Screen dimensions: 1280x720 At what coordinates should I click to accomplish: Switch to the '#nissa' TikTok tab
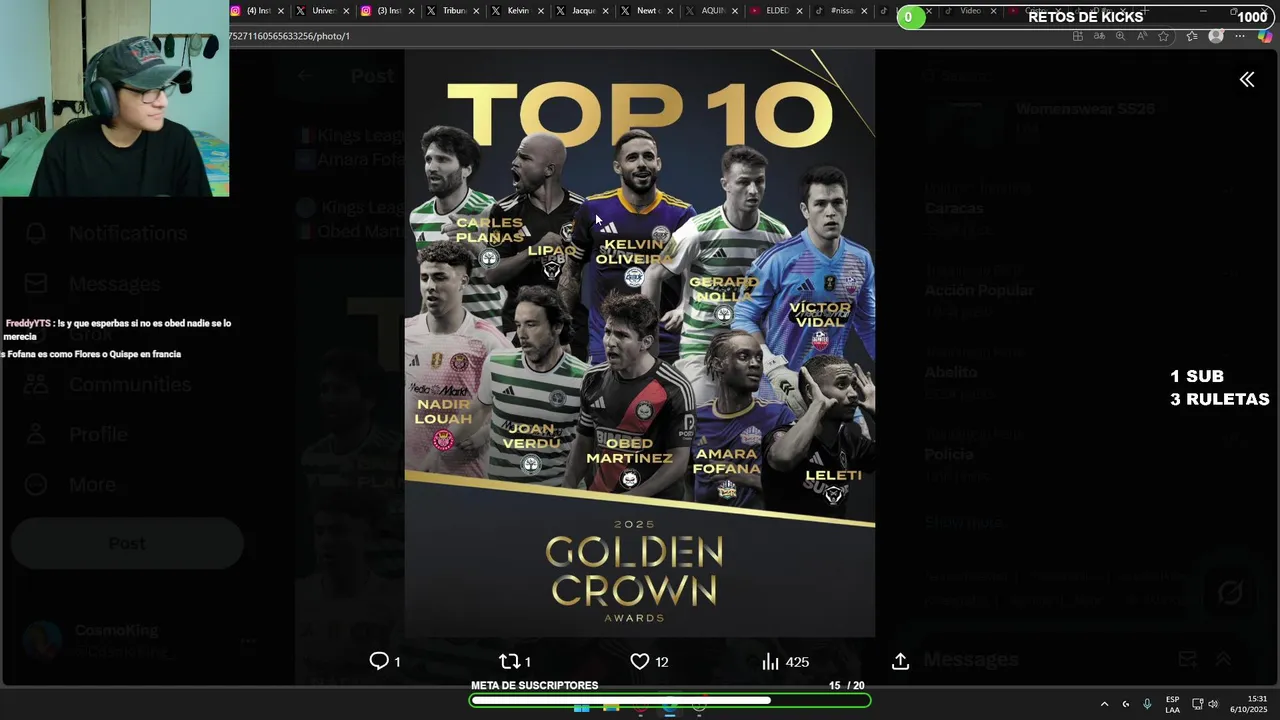[x=841, y=11]
